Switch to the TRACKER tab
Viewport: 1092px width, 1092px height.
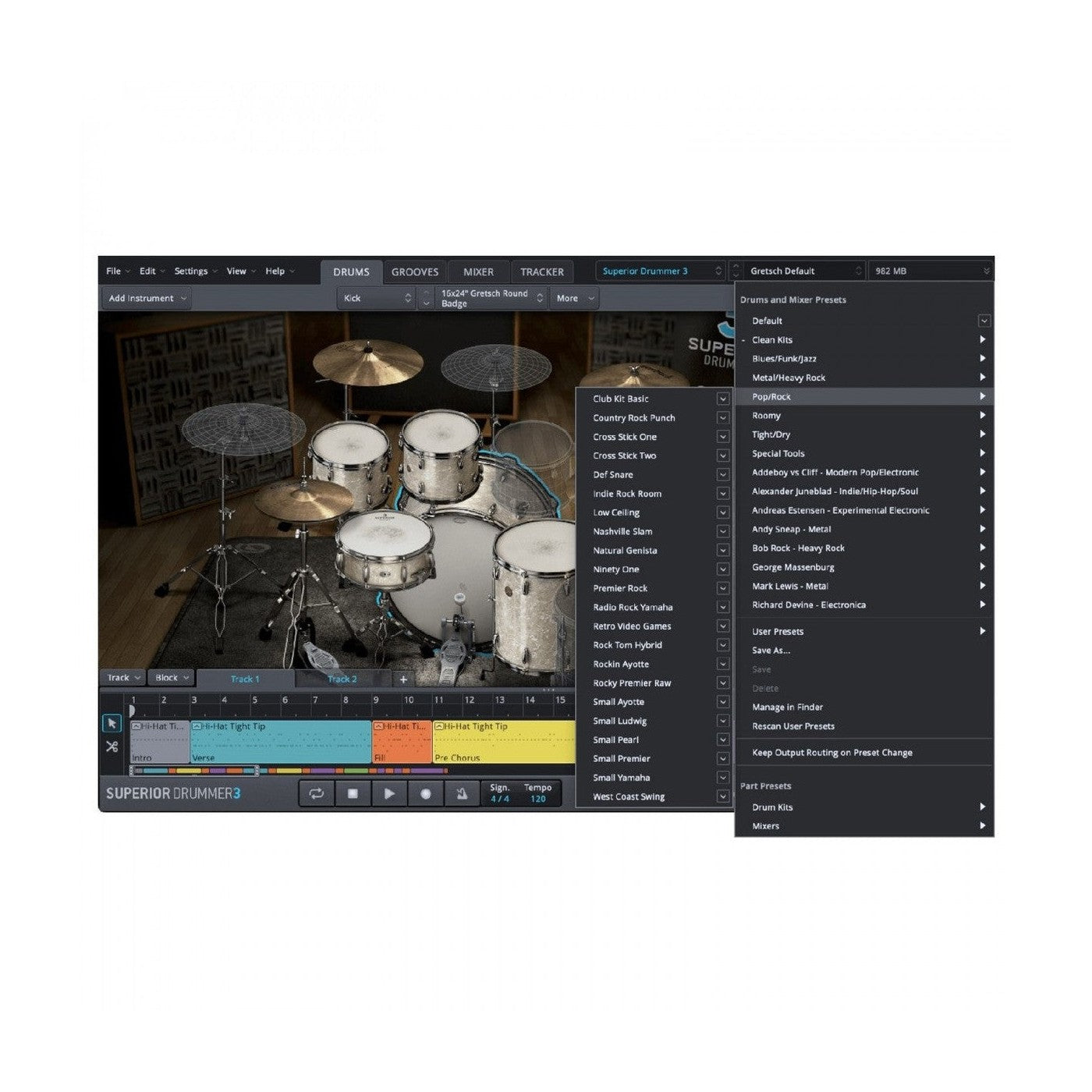542,272
